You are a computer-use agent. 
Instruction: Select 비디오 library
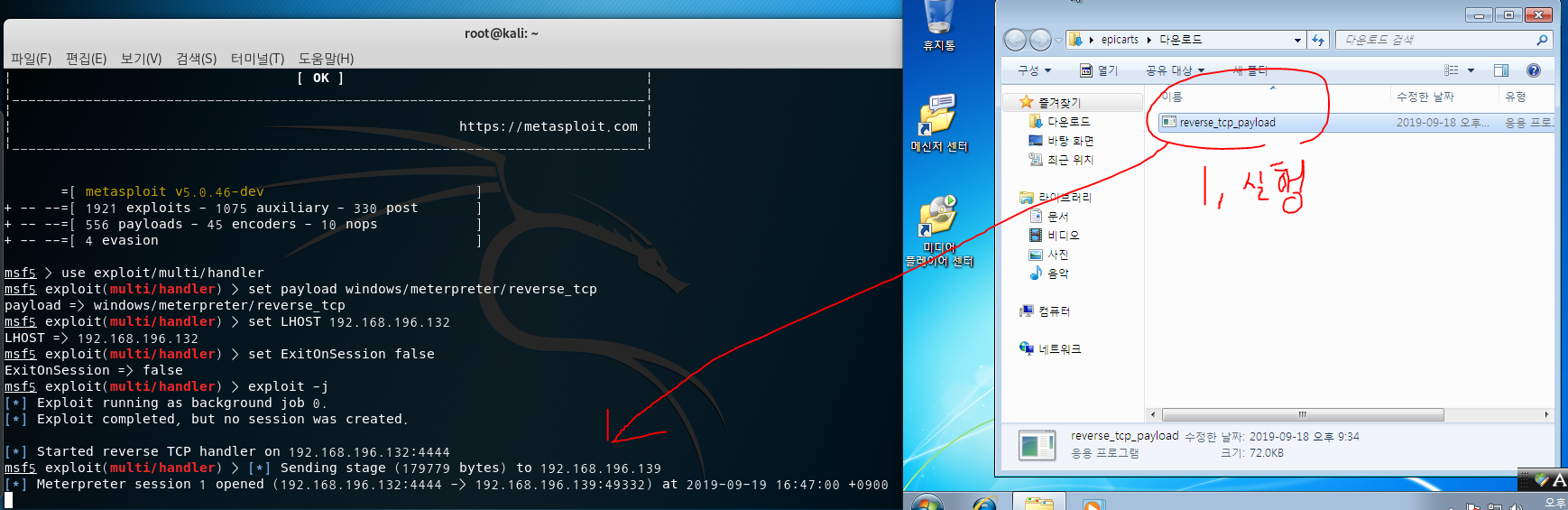pyautogui.click(x=1063, y=236)
